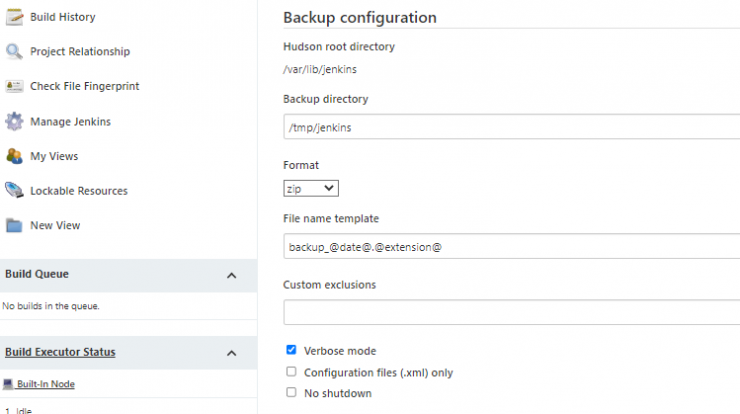Click the Check File Fingerprint icon
Viewport: 740px width, 414px height.
tap(14, 86)
